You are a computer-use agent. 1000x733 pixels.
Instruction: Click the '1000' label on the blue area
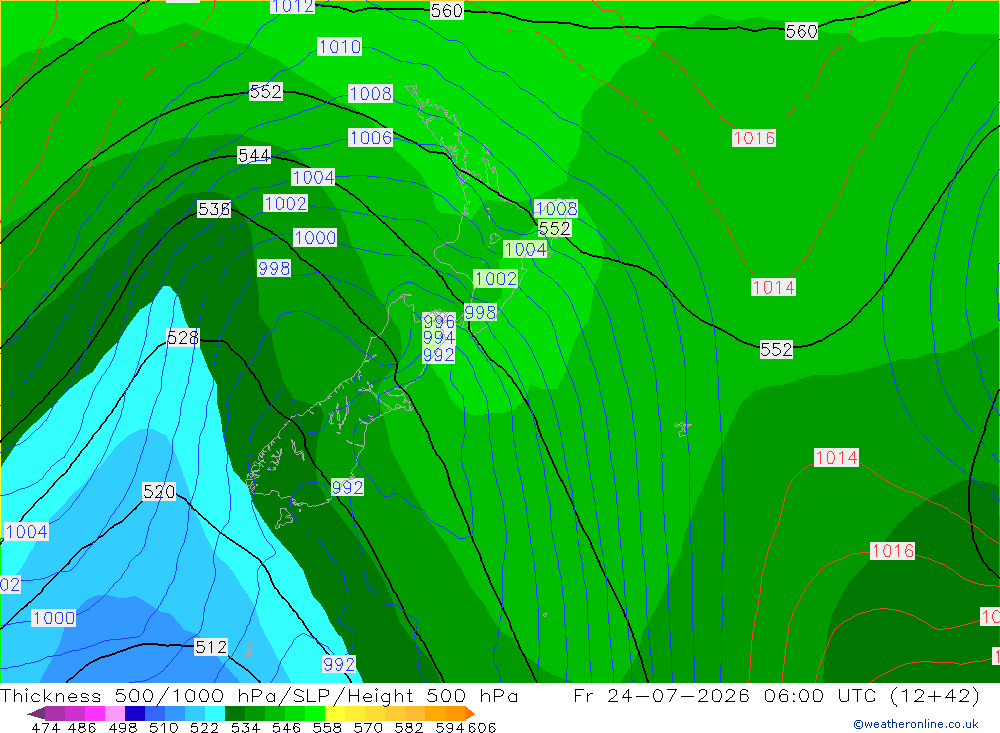click(x=54, y=618)
